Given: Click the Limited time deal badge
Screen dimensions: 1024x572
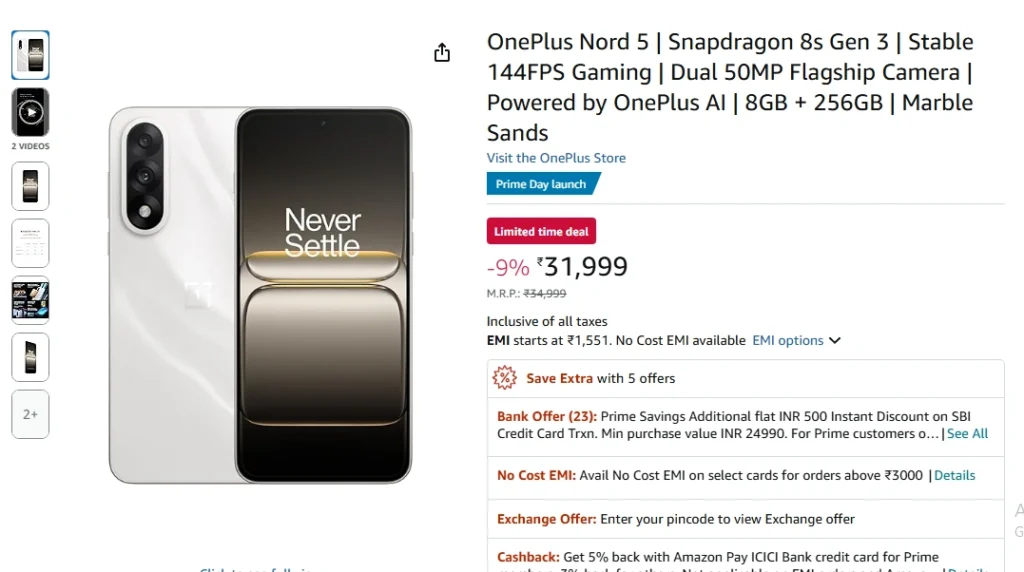Looking at the screenshot, I should tap(541, 232).
